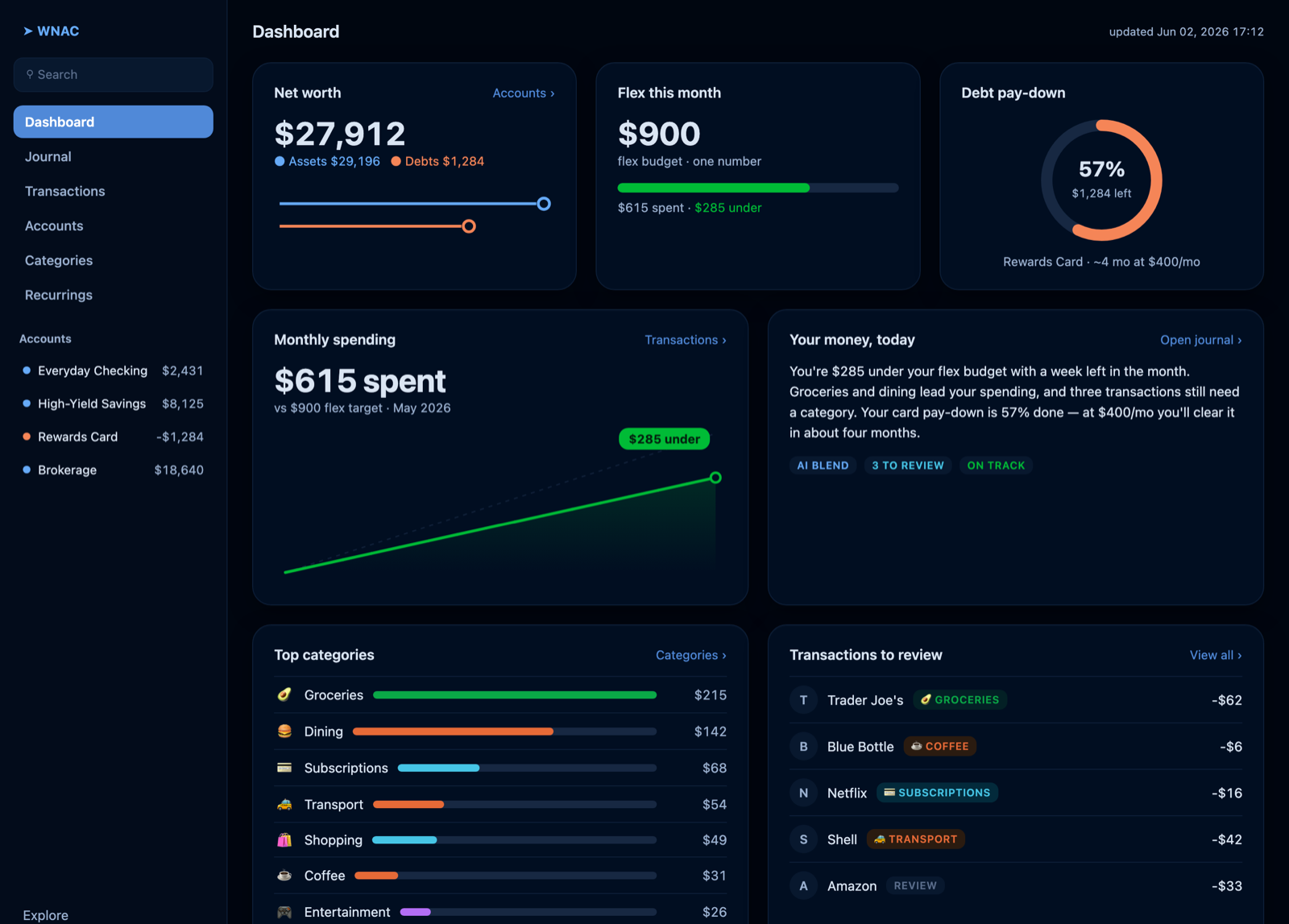Click the Debts $1,284 legend
Image resolution: width=1289 pixels, height=924 pixels.
(x=437, y=161)
